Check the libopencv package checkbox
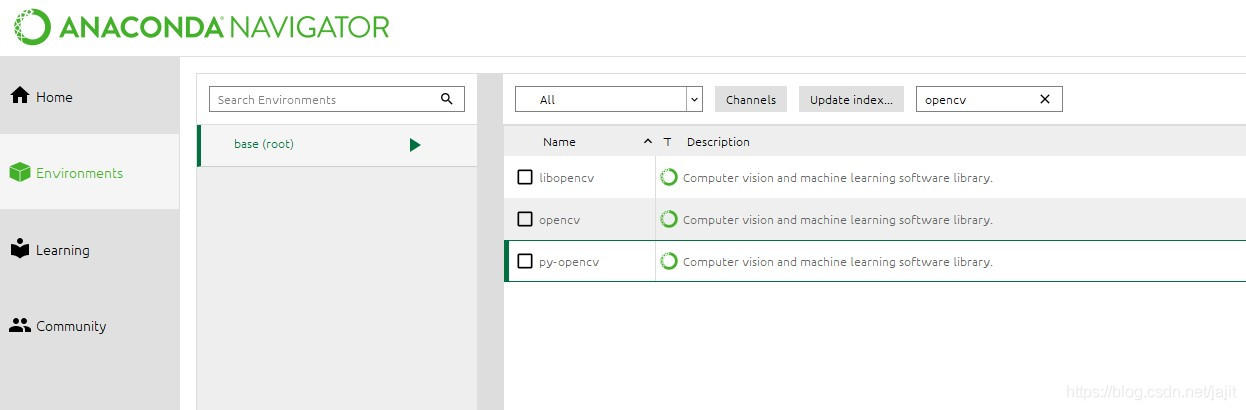 coord(525,177)
